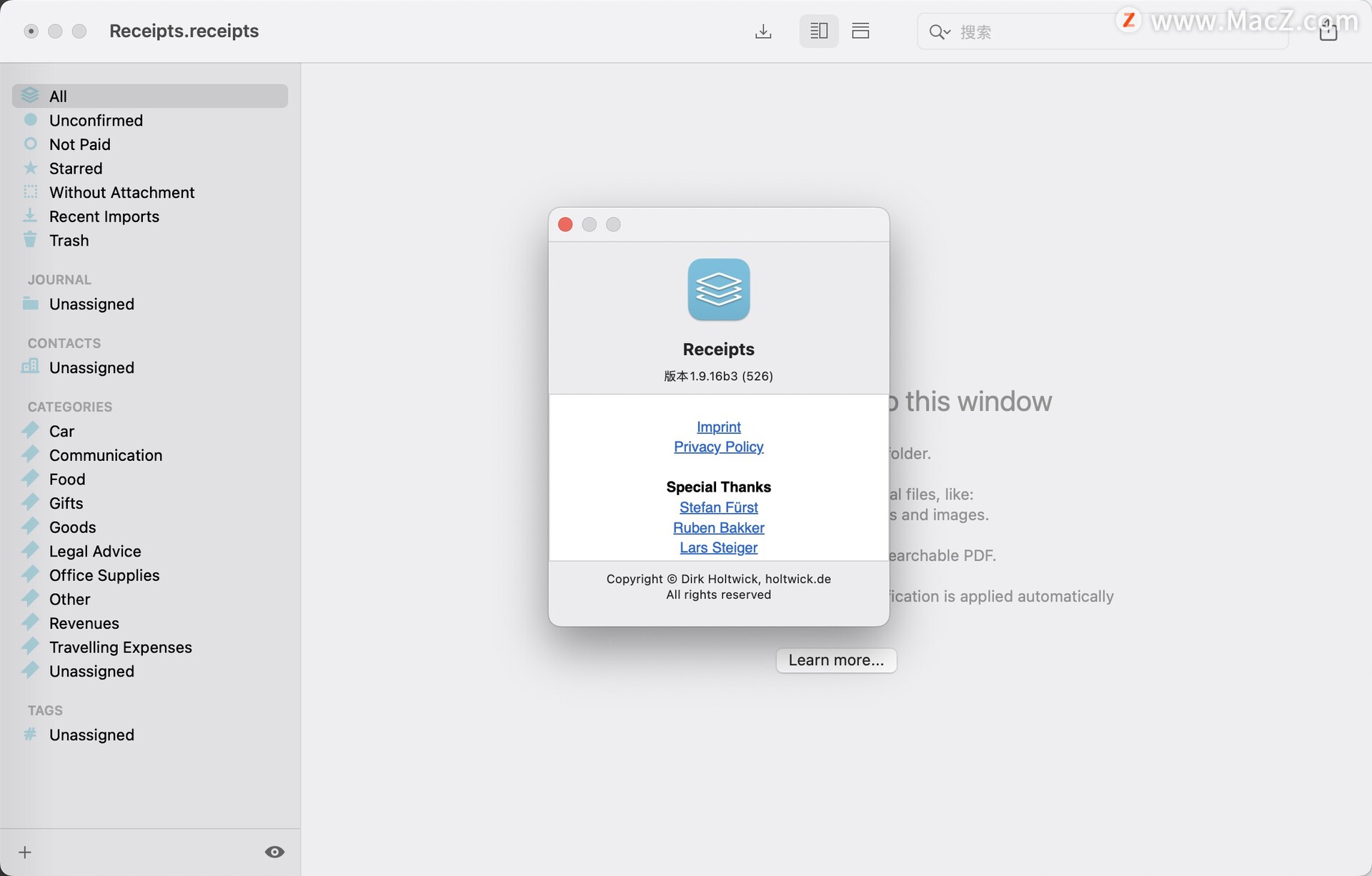Click the Revenues category tag icon

point(30,623)
